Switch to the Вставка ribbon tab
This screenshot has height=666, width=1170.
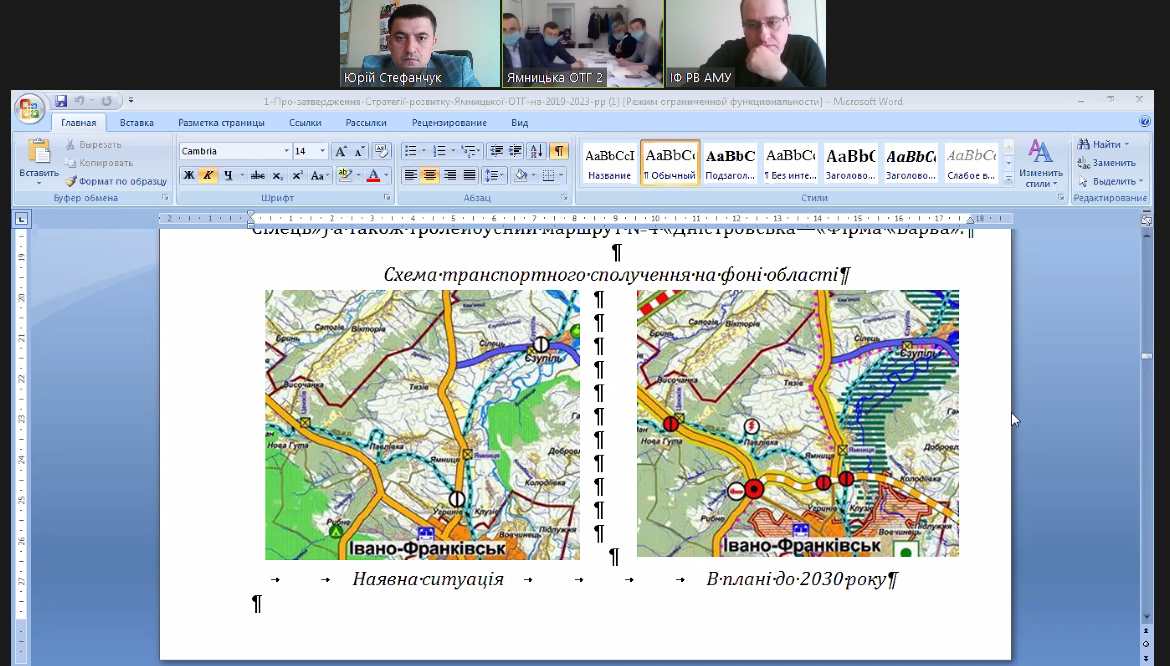coord(137,123)
